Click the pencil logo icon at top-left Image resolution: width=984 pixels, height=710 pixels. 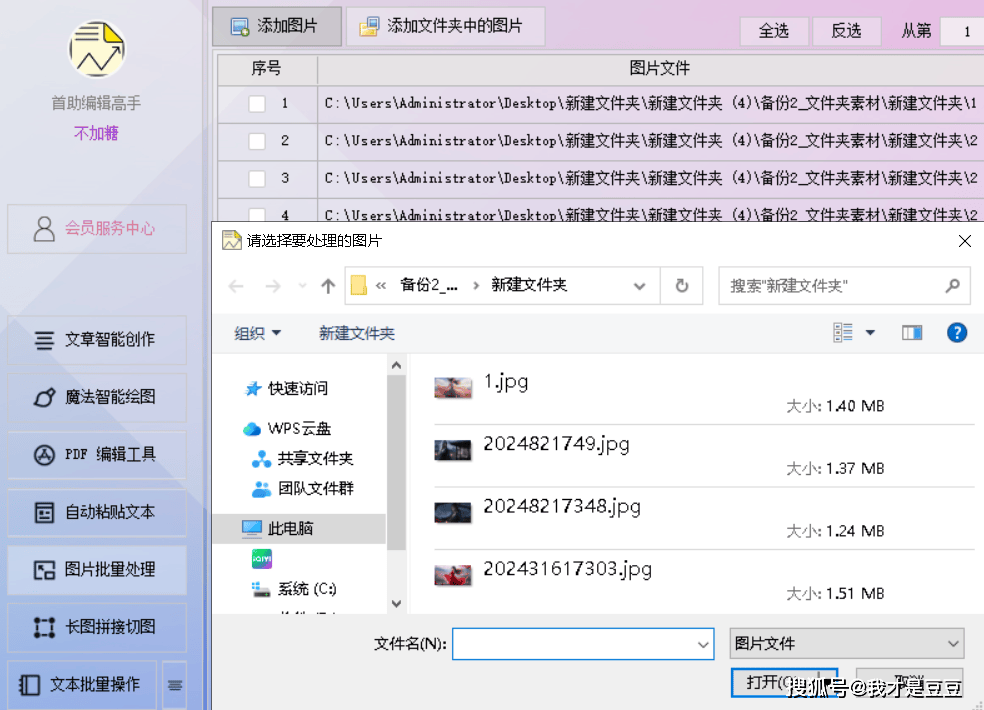pyautogui.click(x=96, y=46)
